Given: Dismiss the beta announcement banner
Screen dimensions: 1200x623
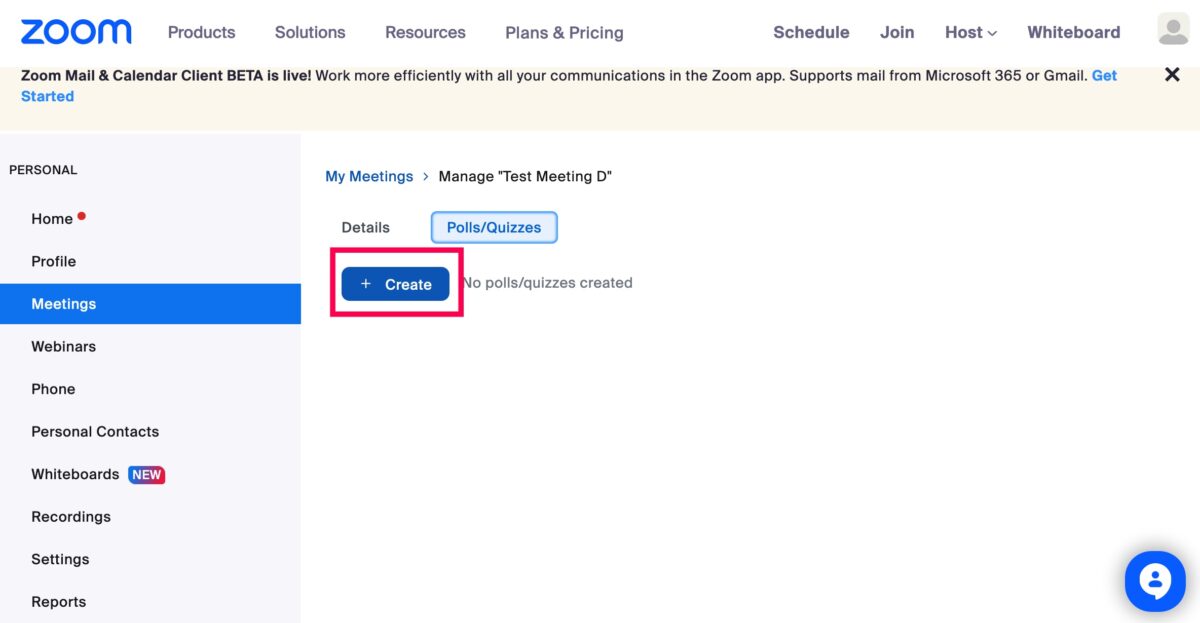Looking at the screenshot, I should 1172,75.
